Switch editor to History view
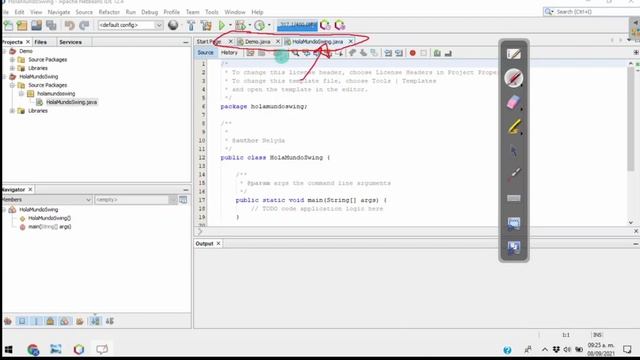 [229, 53]
